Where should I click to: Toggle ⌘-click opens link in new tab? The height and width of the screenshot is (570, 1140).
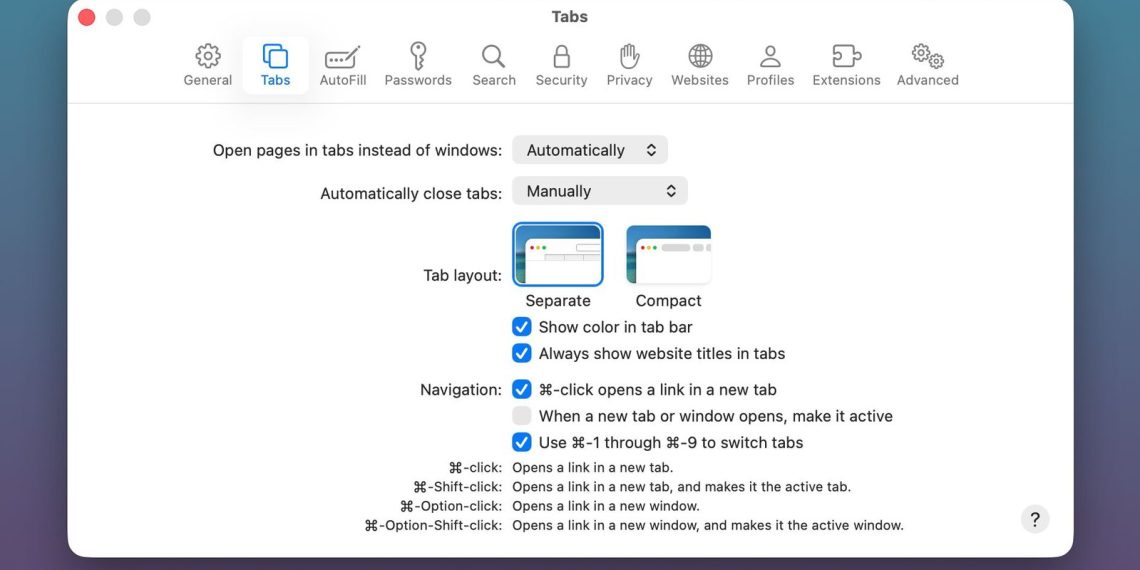[x=522, y=390]
